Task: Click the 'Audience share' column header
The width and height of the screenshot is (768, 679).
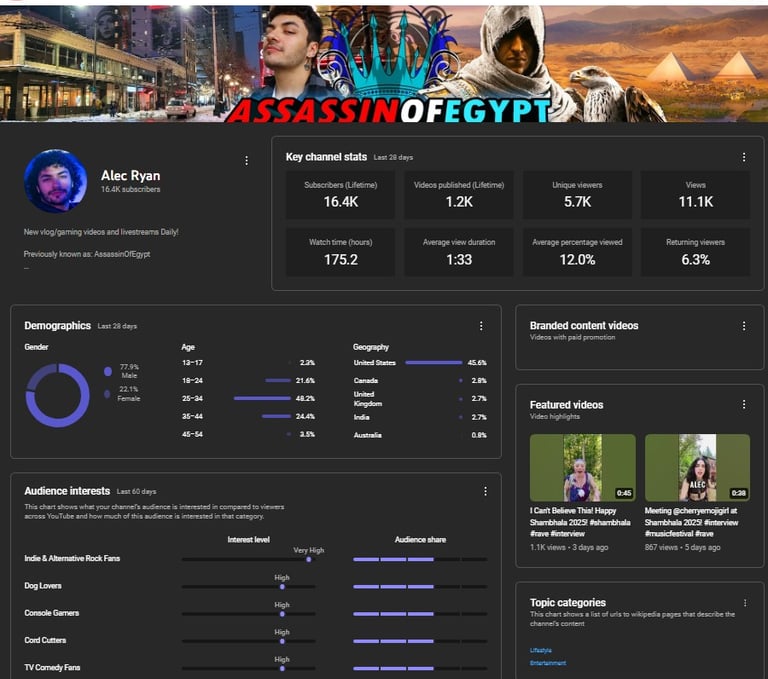Action: coord(420,539)
